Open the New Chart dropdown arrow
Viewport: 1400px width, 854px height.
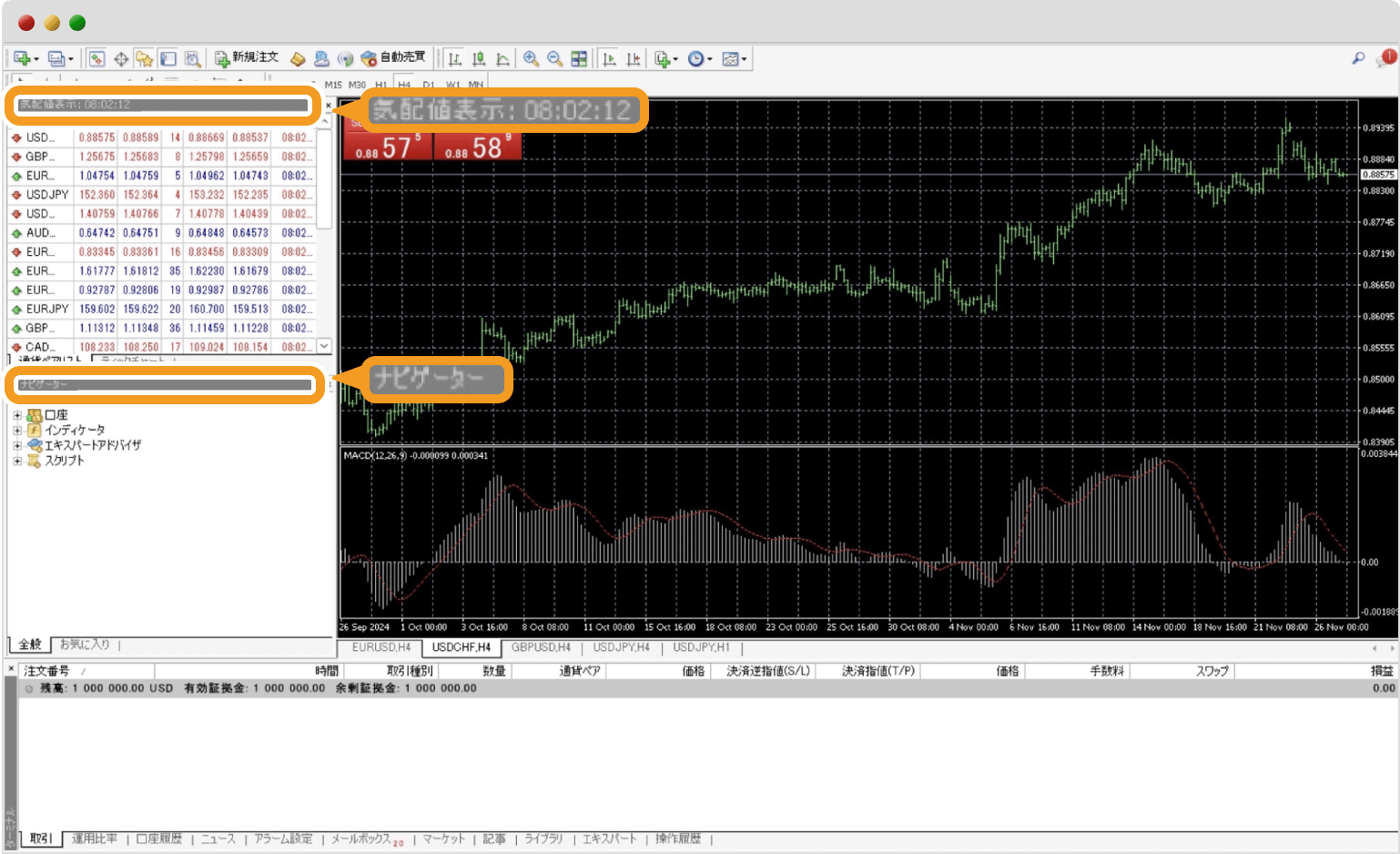pos(36,60)
